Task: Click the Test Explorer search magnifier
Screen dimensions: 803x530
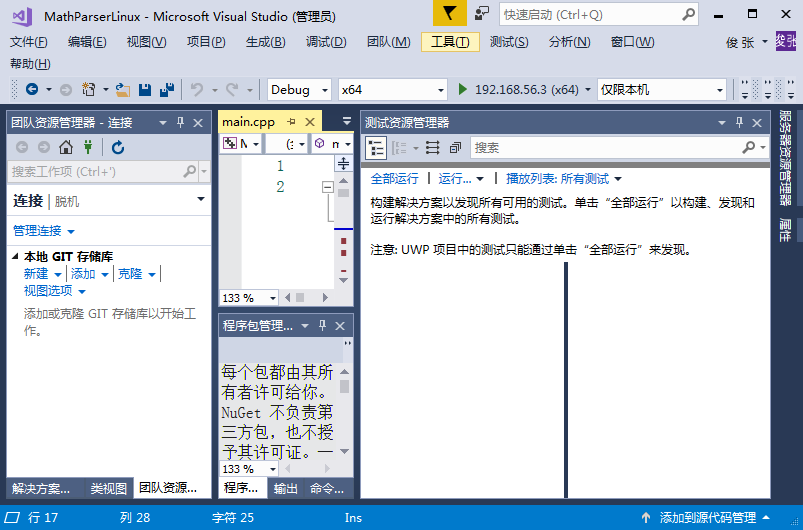Action: pos(748,147)
